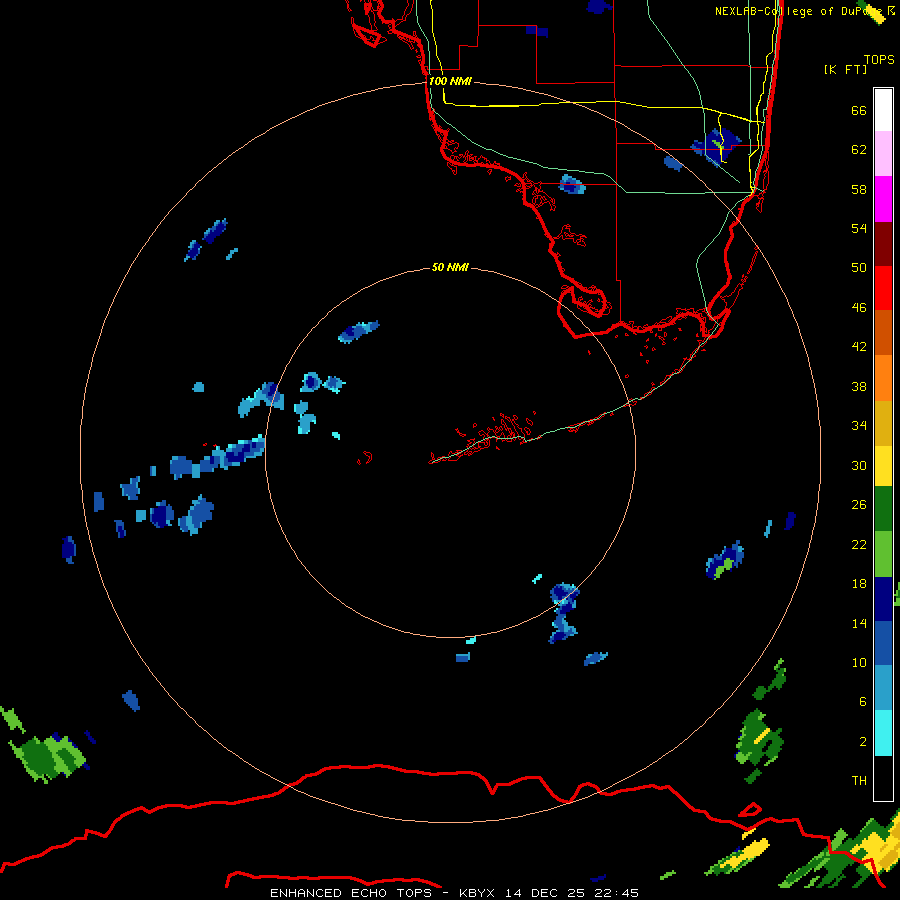
Task: Click the light pink legend swatch
Action: pyautogui.click(x=883, y=154)
